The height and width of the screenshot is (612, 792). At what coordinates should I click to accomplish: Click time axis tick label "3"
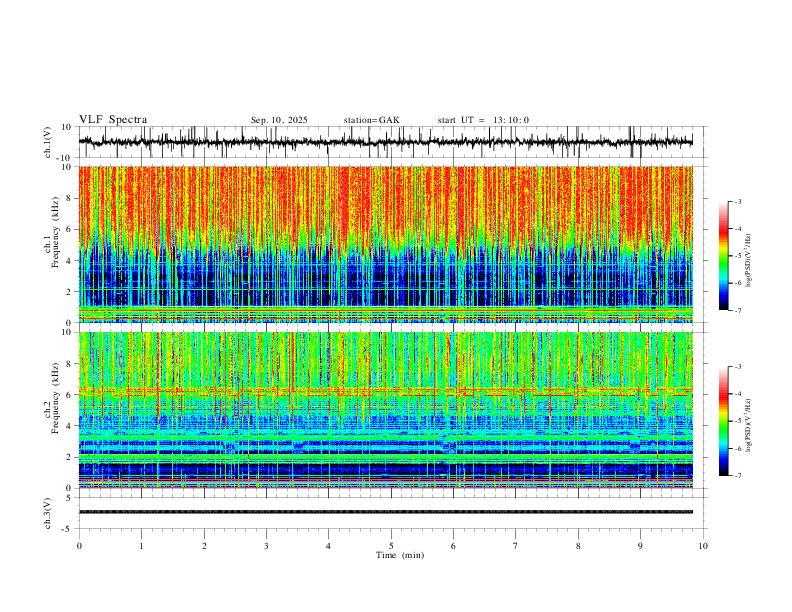coord(266,546)
